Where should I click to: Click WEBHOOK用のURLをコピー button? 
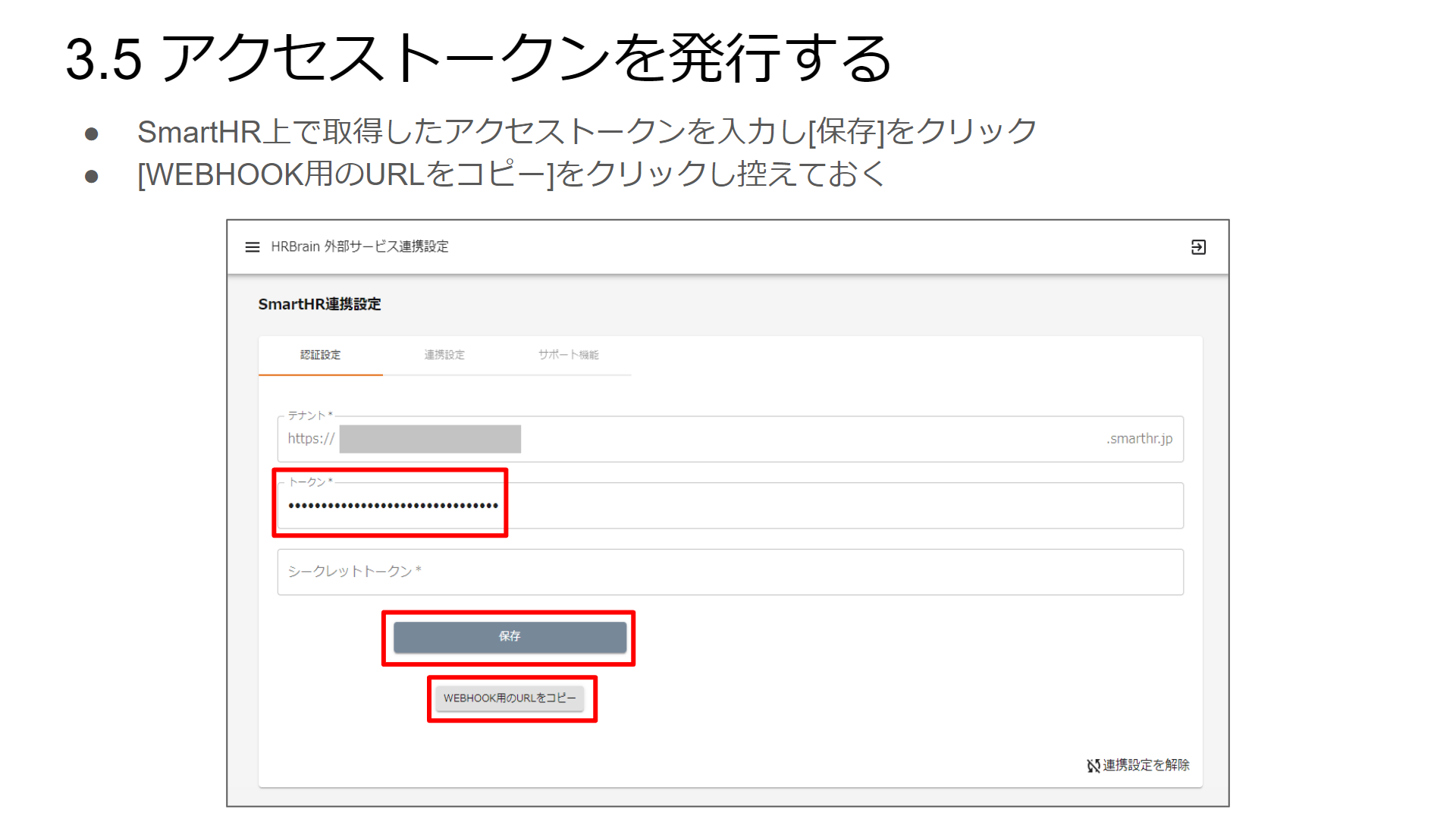click(x=510, y=698)
